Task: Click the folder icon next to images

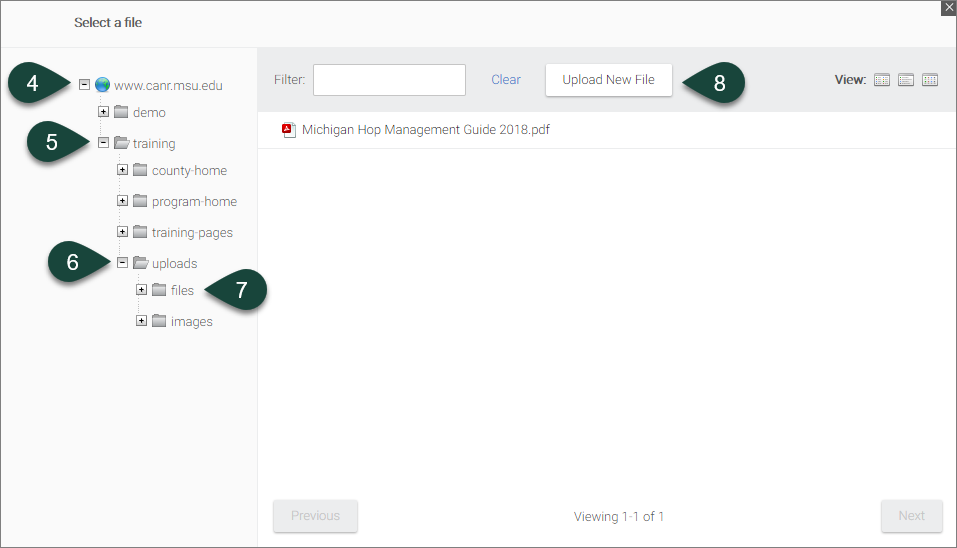Action: (159, 321)
